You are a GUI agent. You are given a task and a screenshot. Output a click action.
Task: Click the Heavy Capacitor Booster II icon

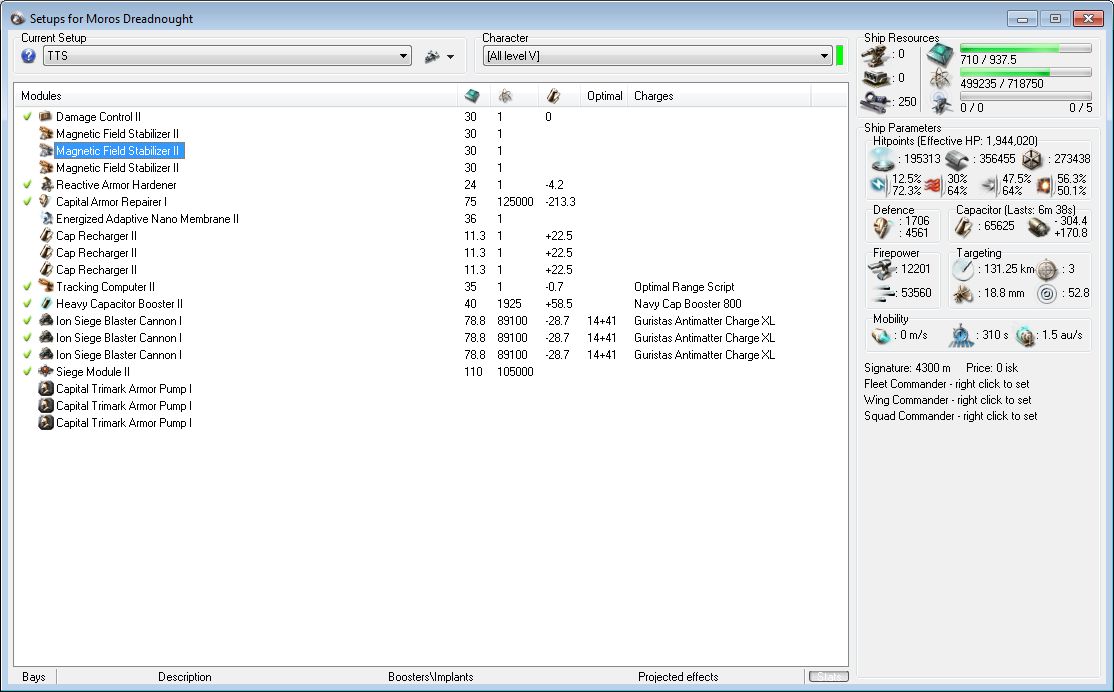tap(46, 303)
